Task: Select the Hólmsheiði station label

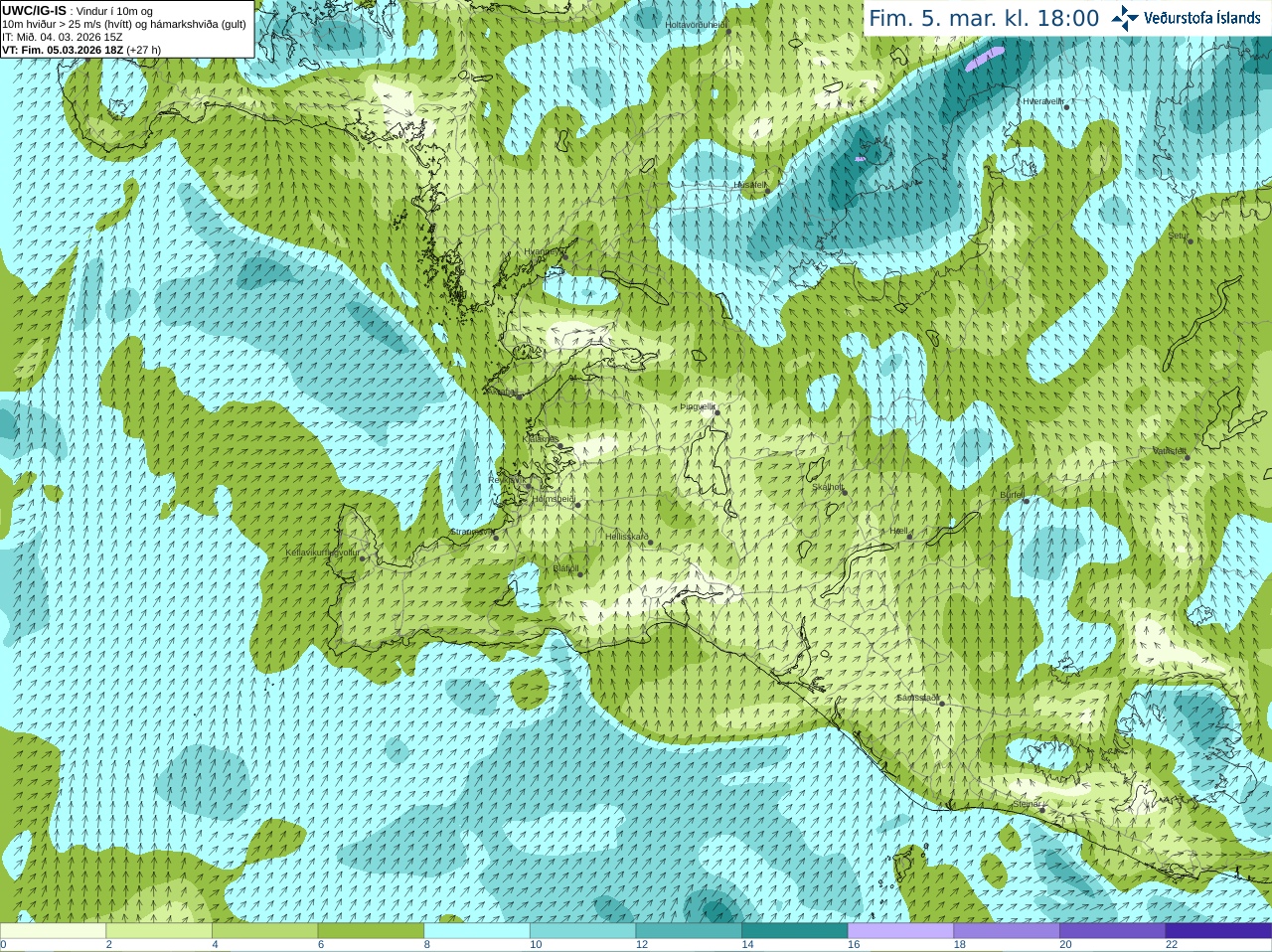Action: tap(554, 499)
